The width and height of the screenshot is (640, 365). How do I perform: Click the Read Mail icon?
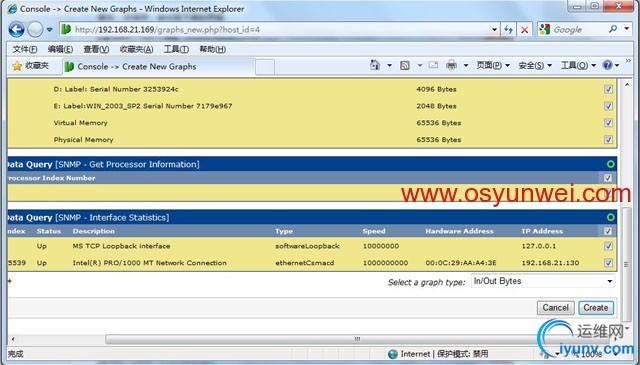[x=433, y=65]
